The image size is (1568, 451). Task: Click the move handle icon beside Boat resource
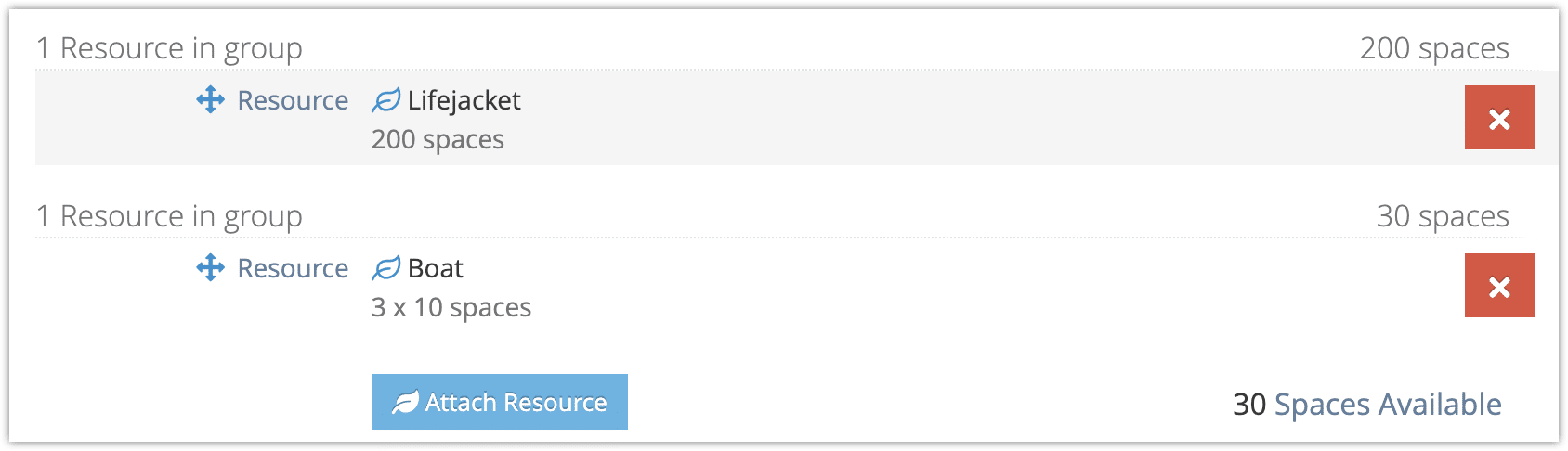click(x=211, y=268)
